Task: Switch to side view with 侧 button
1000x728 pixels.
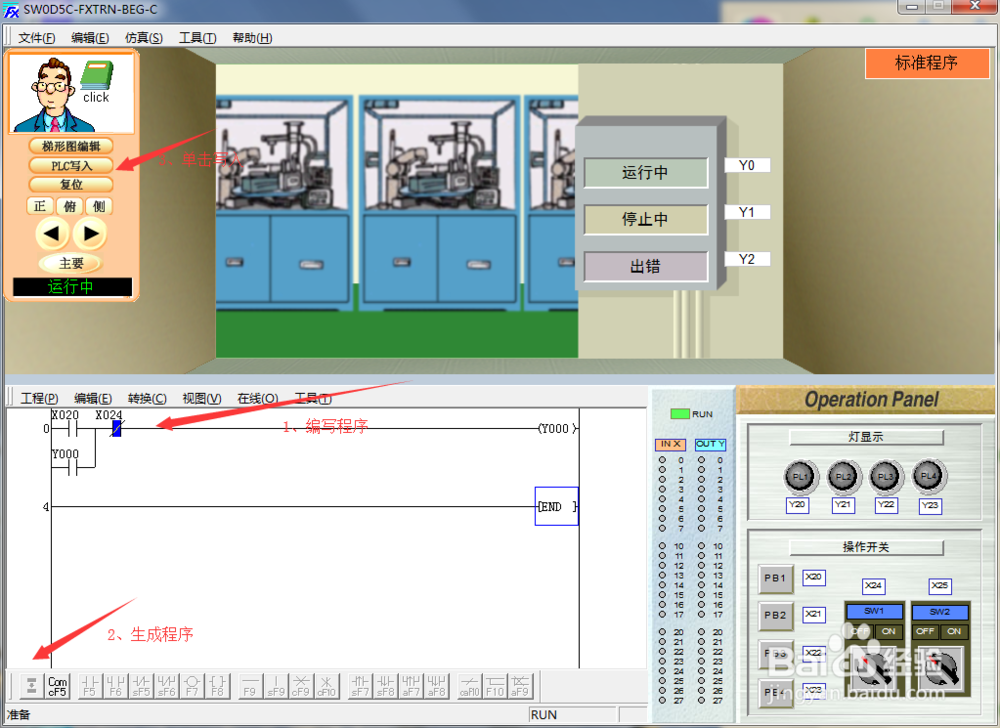Action: (99, 206)
